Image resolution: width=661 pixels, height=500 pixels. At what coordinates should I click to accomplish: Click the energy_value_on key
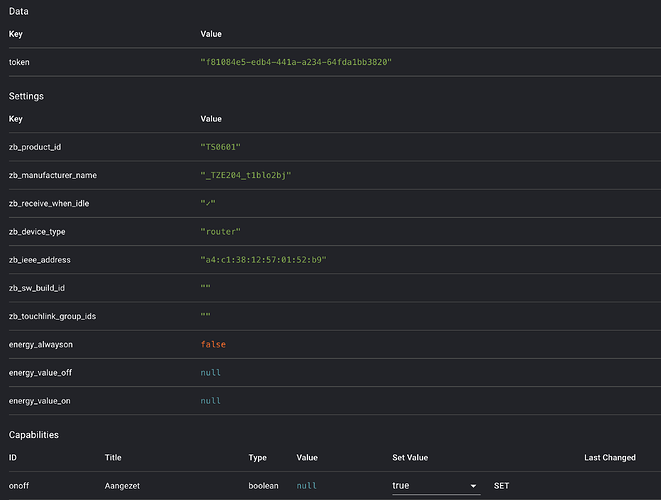pos(40,401)
